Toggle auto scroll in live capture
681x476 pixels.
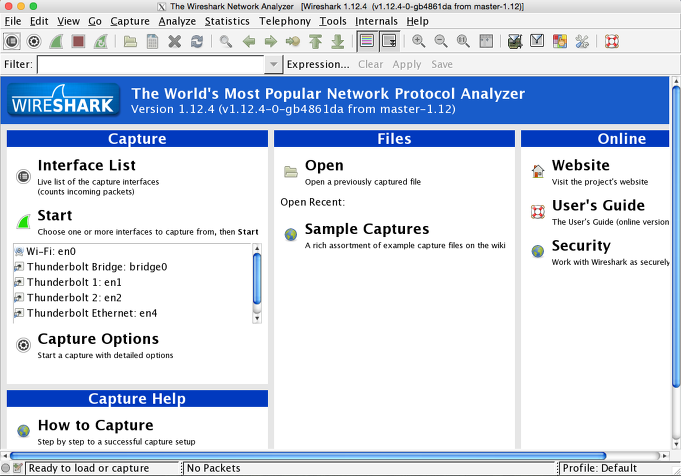click(x=389, y=42)
